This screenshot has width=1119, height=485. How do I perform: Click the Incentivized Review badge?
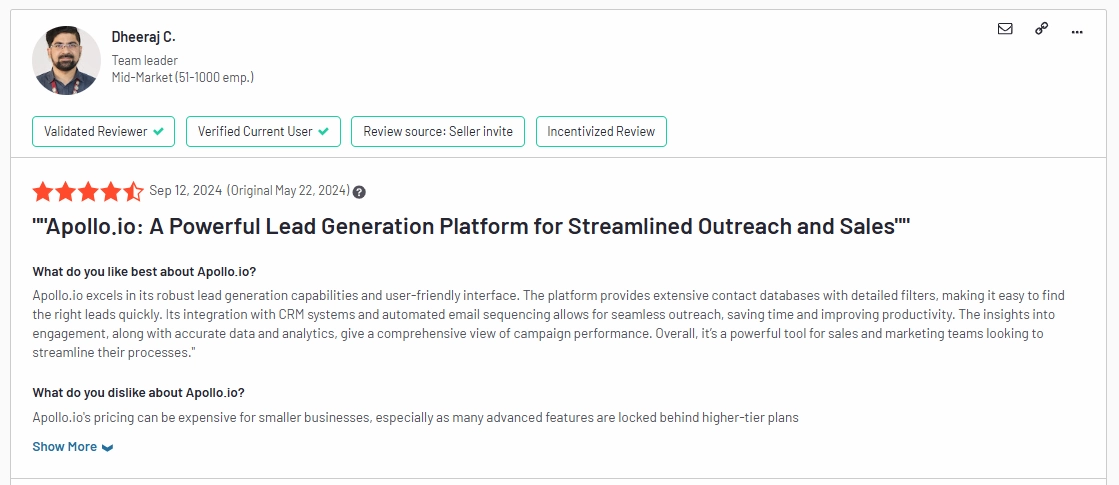coord(601,131)
